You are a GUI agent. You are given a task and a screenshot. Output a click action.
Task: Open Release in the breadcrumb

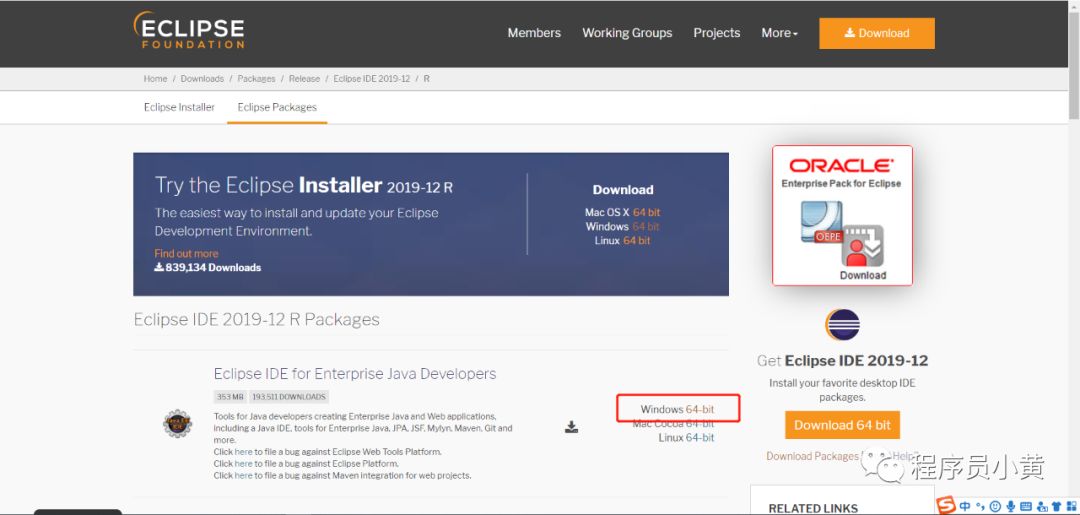click(304, 78)
